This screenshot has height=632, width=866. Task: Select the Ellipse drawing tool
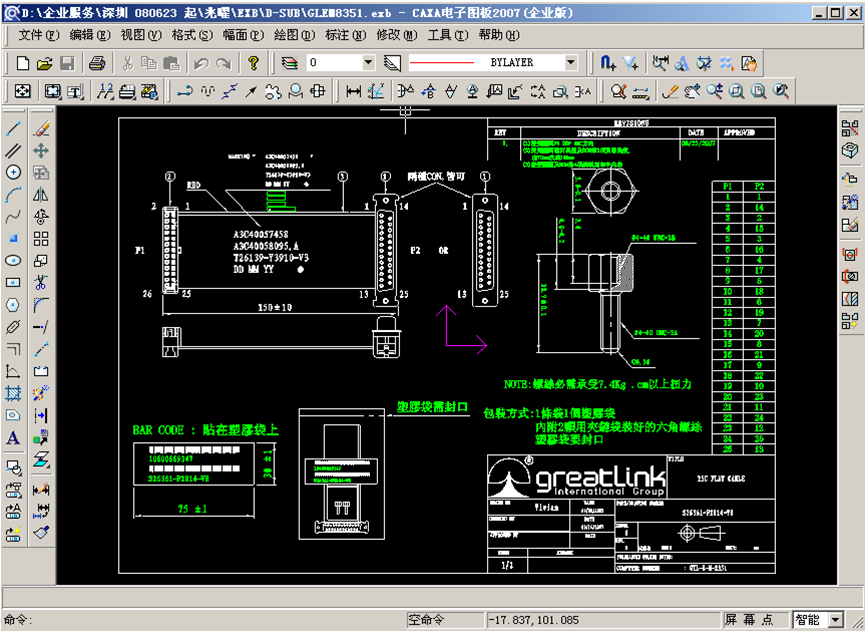(x=13, y=261)
